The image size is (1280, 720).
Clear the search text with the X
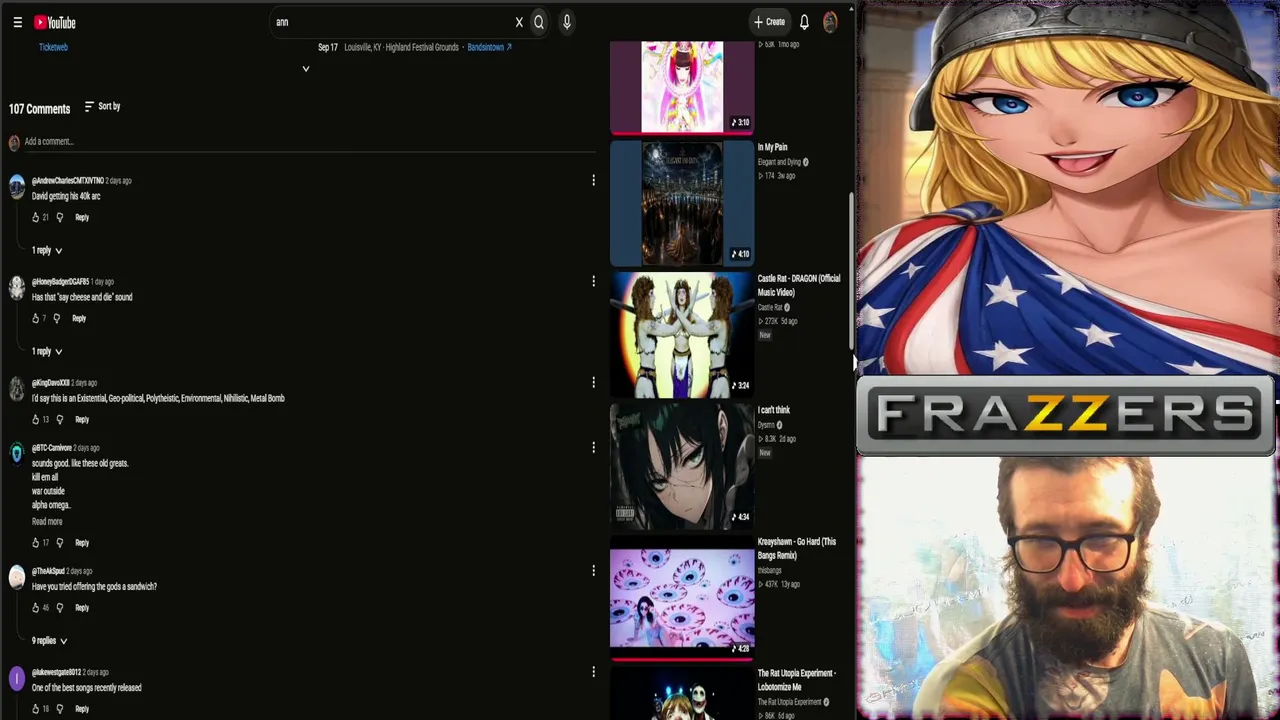click(x=519, y=22)
